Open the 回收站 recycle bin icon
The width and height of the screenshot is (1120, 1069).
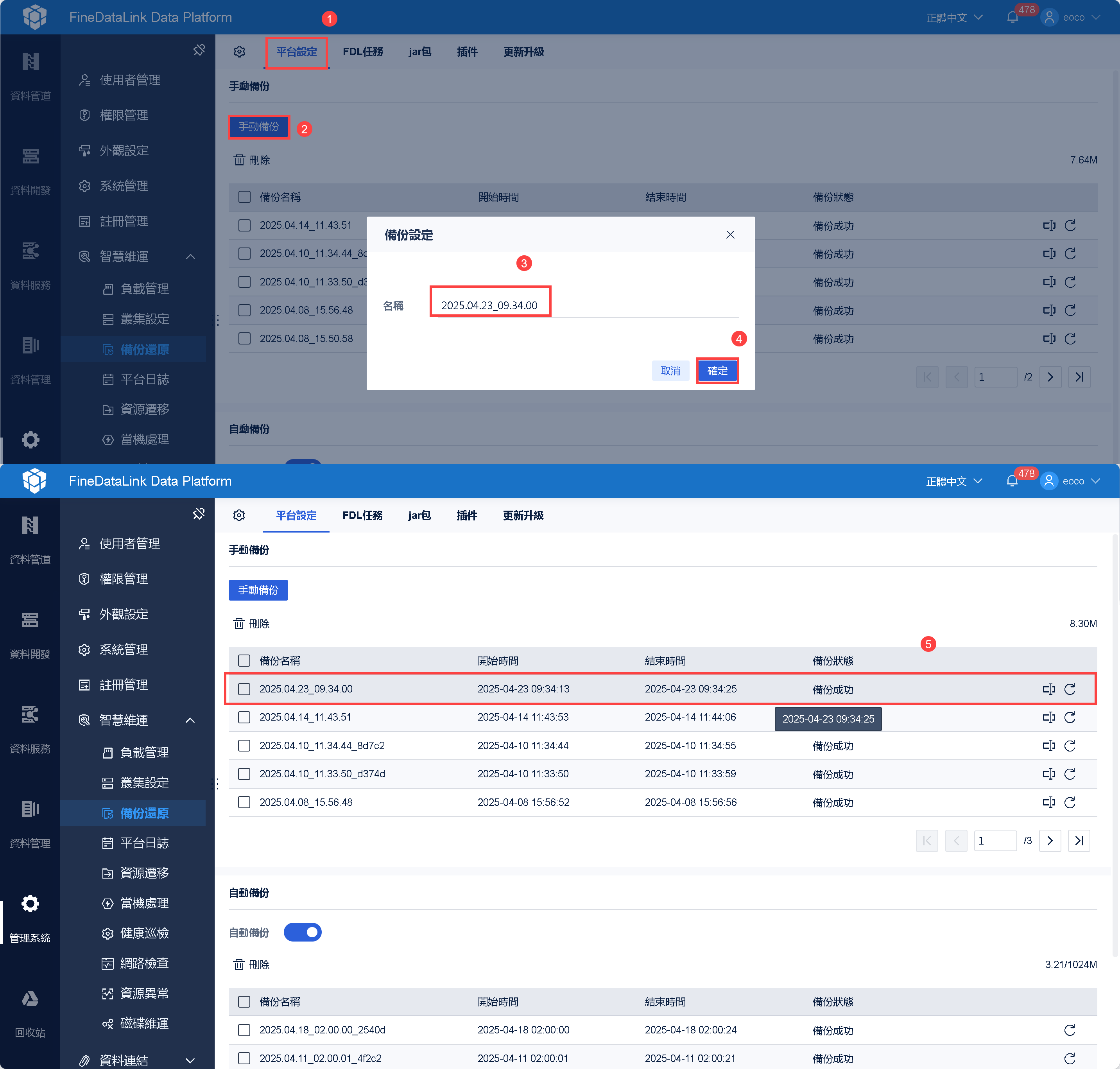pyautogui.click(x=30, y=999)
